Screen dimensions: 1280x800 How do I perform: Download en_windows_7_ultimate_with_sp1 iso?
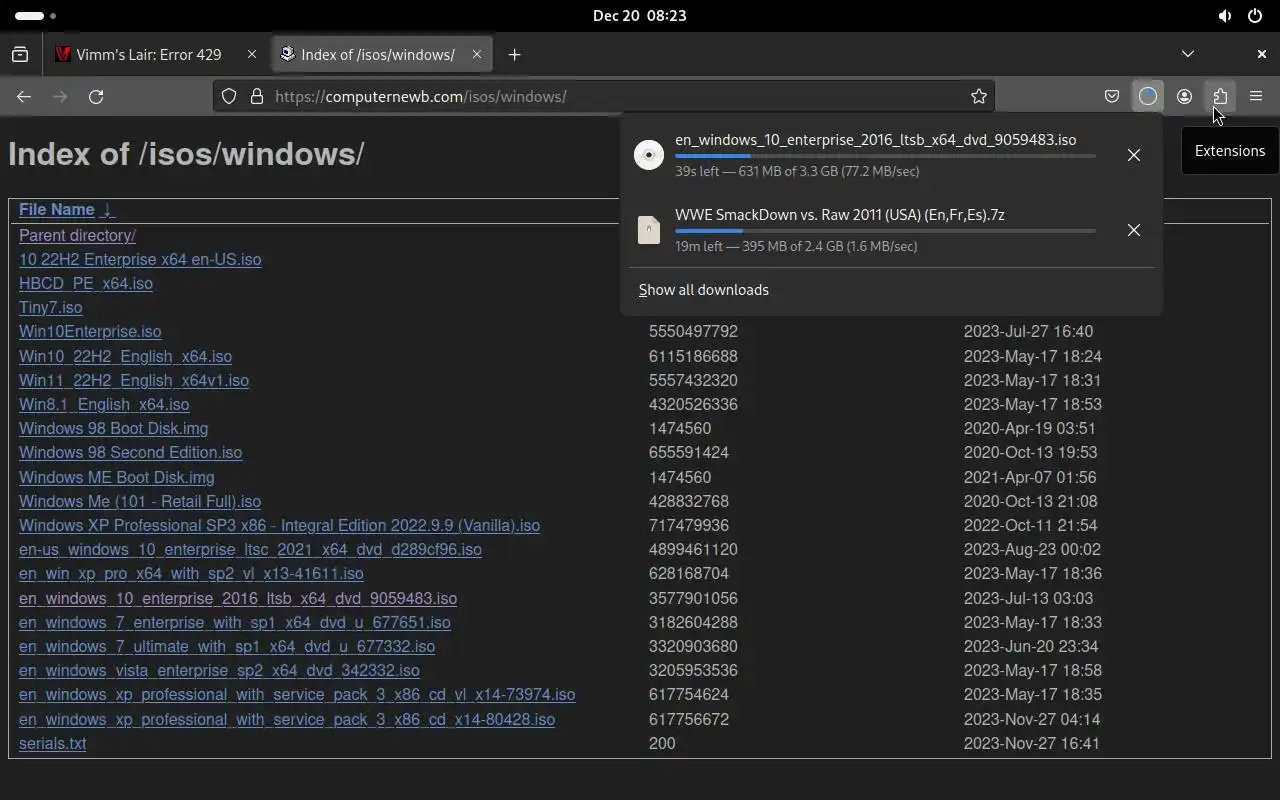point(227,647)
